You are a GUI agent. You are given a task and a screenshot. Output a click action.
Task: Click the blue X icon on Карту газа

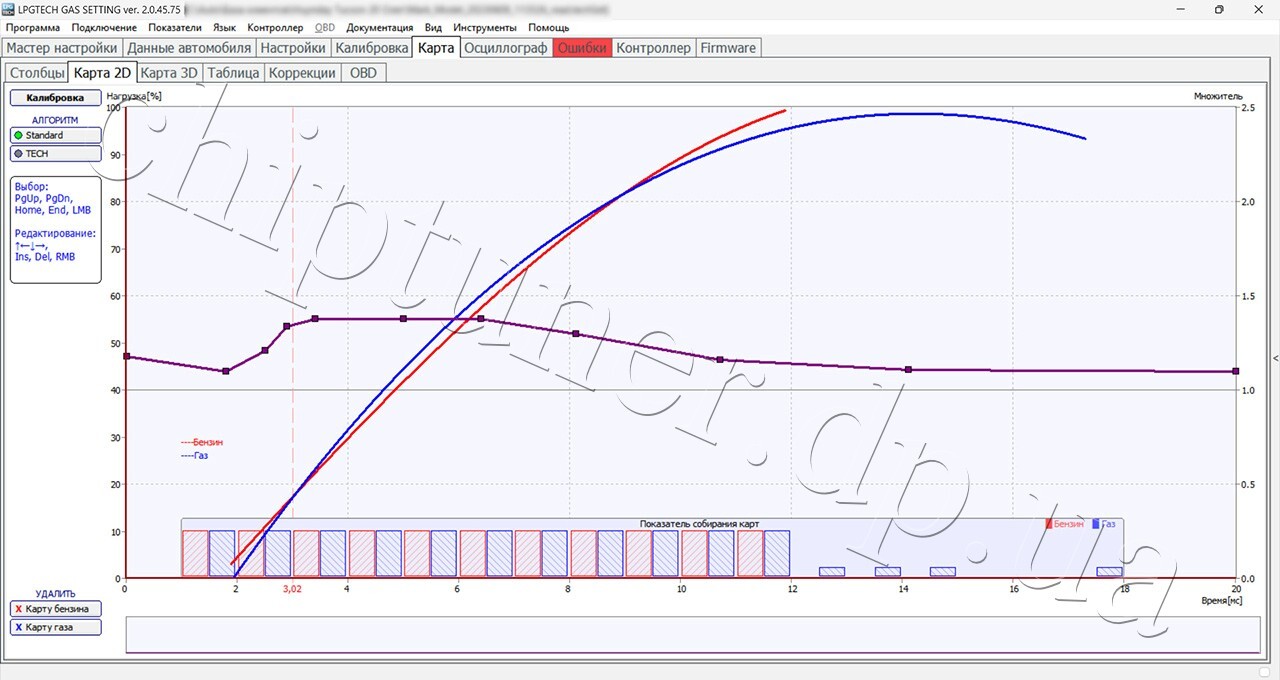19,628
